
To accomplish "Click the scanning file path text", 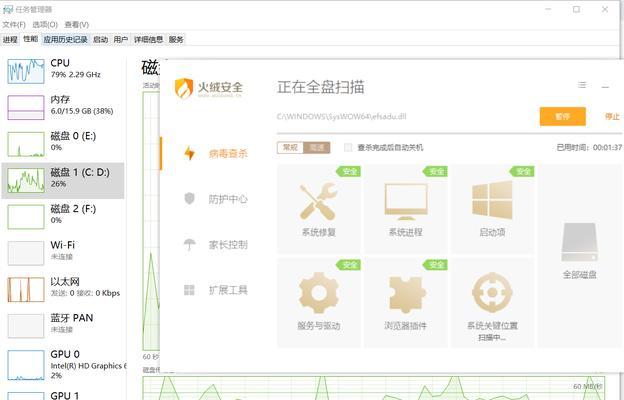I will pyautogui.click(x=341, y=117).
